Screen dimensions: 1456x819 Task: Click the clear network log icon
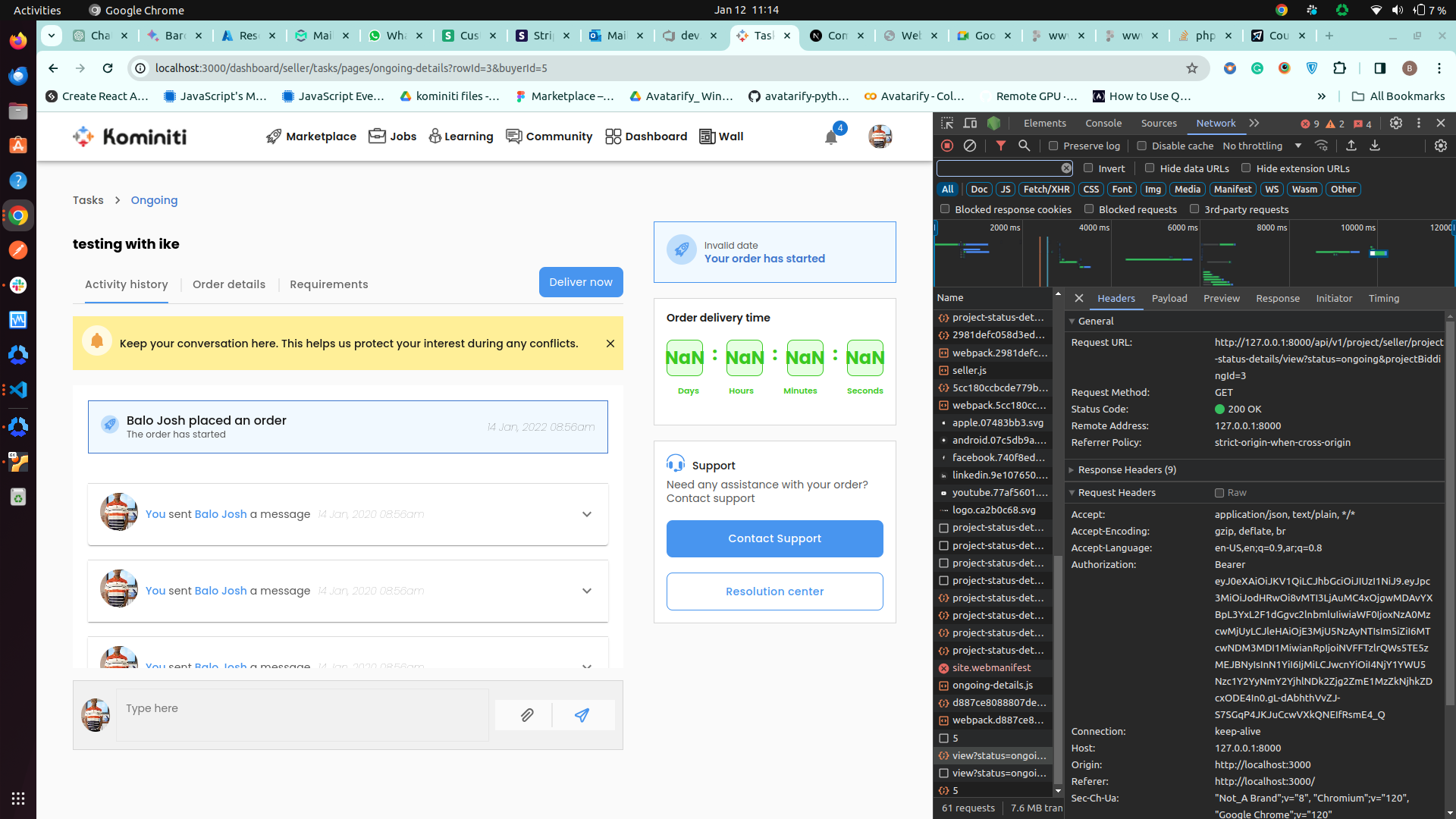[x=970, y=146]
